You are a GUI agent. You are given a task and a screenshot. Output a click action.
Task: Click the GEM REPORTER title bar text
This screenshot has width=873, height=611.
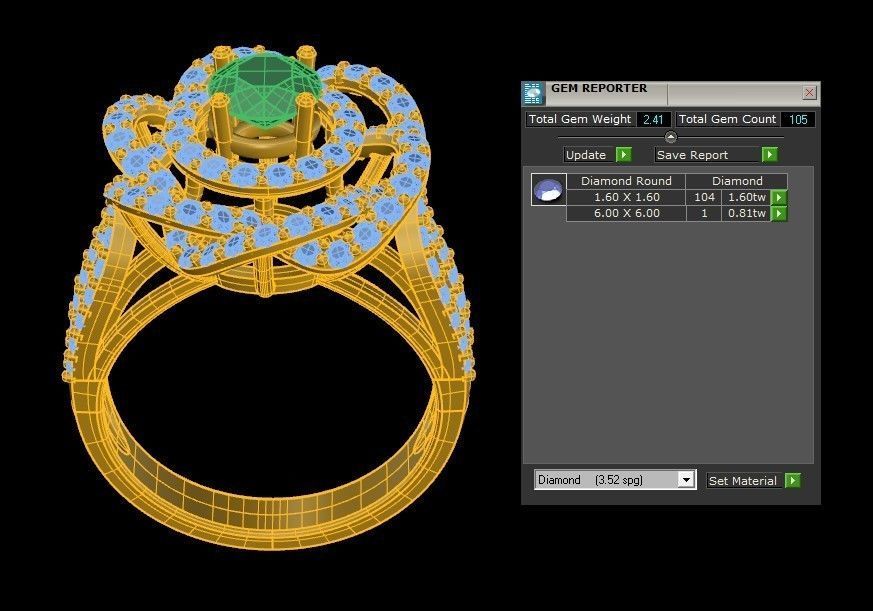[x=599, y=88]
